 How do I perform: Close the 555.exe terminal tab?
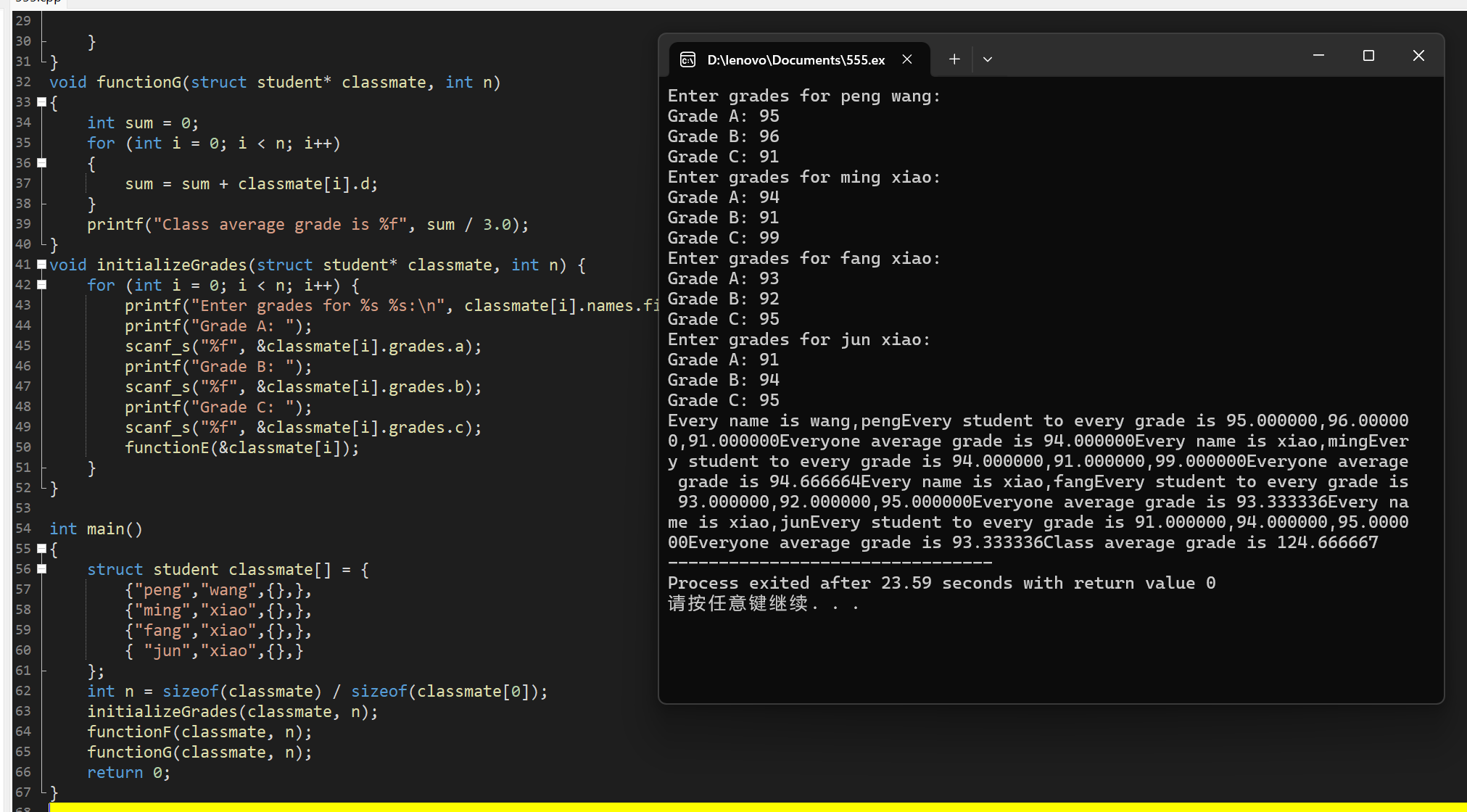(906, 59)
